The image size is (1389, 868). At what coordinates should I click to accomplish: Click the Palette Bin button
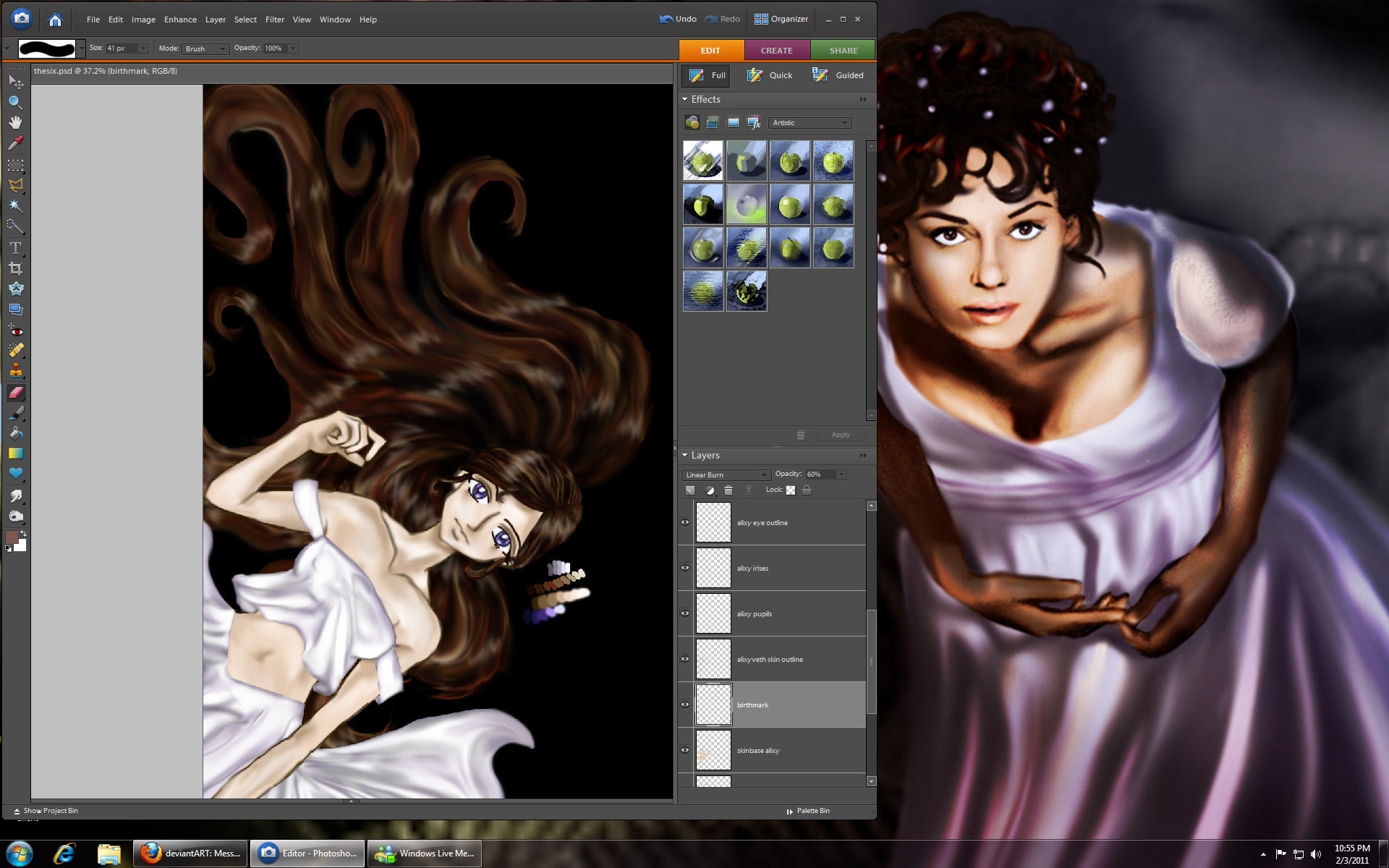pyautogui.click(x=808, y=811)
